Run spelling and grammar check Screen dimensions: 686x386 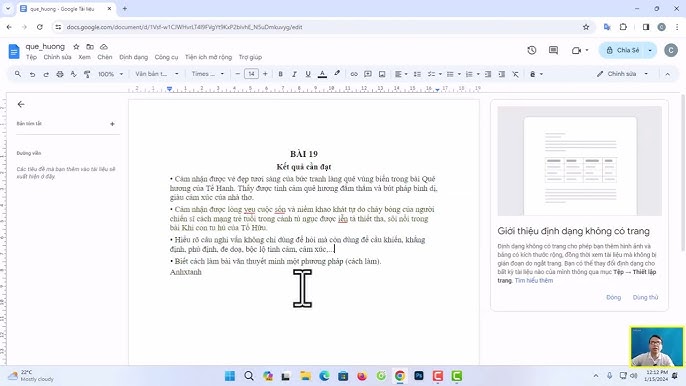click(x=74, y=74)
